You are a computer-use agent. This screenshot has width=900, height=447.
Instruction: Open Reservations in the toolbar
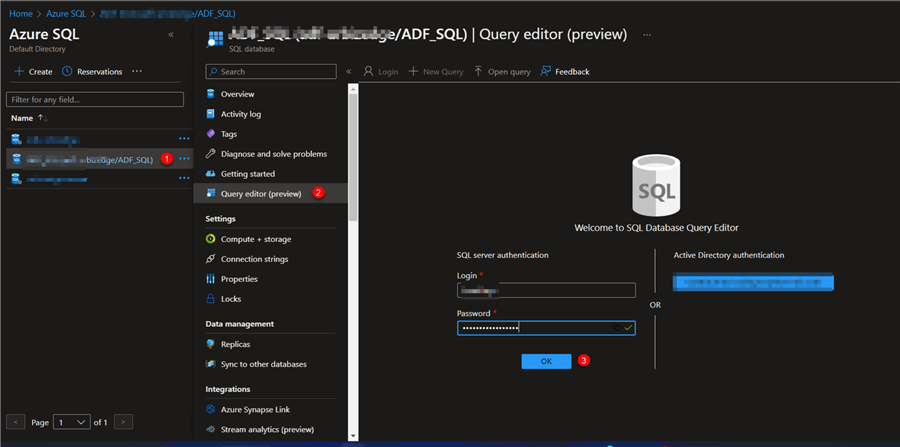point(92,72)
